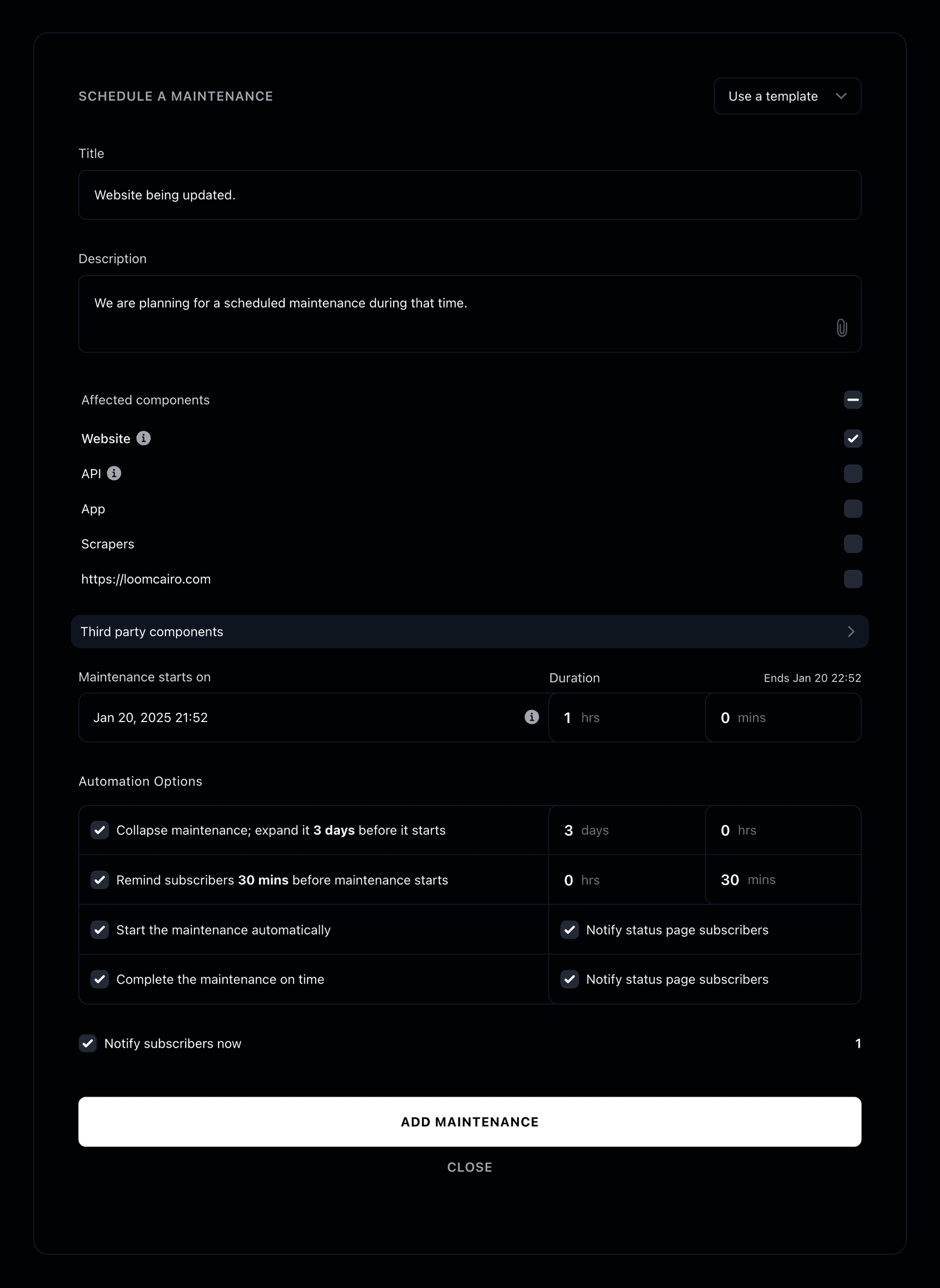Click the Add Maintenance button
Screen dimensions: 940x1288
pyautogui.click(x=470, y=1122)
